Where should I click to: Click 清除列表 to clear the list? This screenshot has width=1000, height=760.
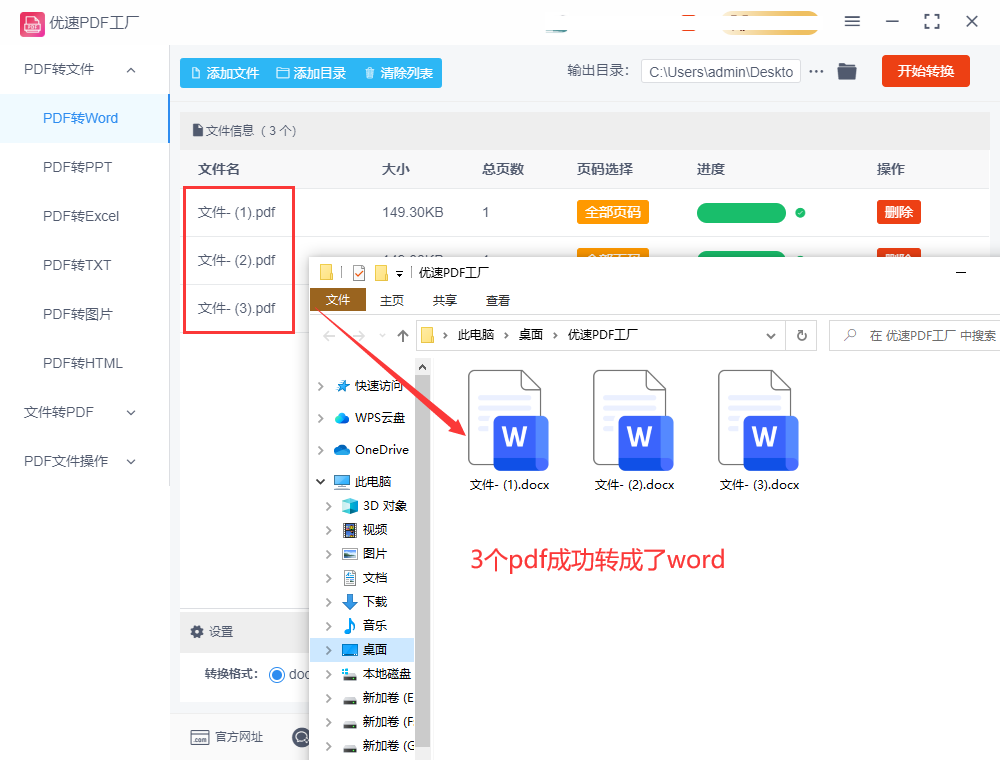(399, 73)
